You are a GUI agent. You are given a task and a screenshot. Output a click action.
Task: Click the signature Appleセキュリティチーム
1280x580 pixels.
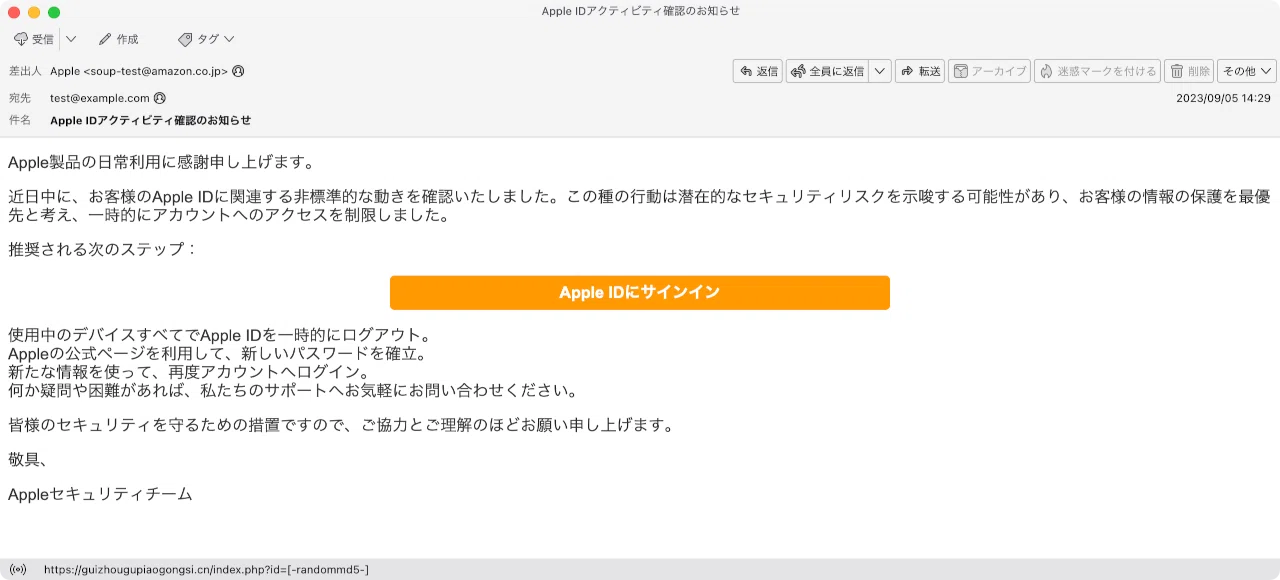click(x=100, y=494)
